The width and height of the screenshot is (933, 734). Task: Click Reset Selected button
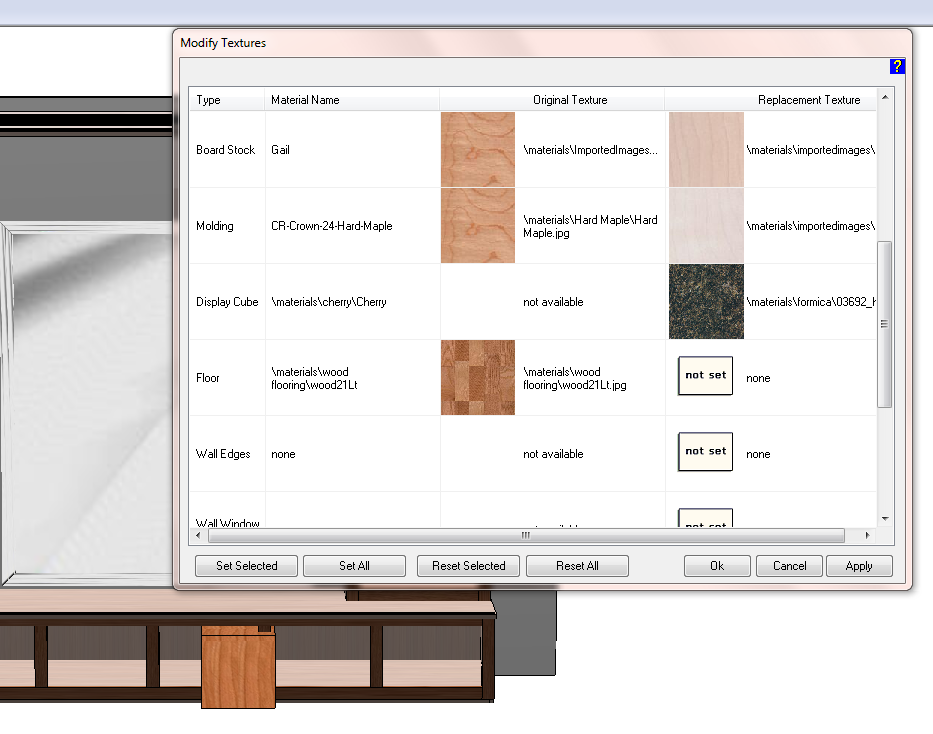(468, 566)
